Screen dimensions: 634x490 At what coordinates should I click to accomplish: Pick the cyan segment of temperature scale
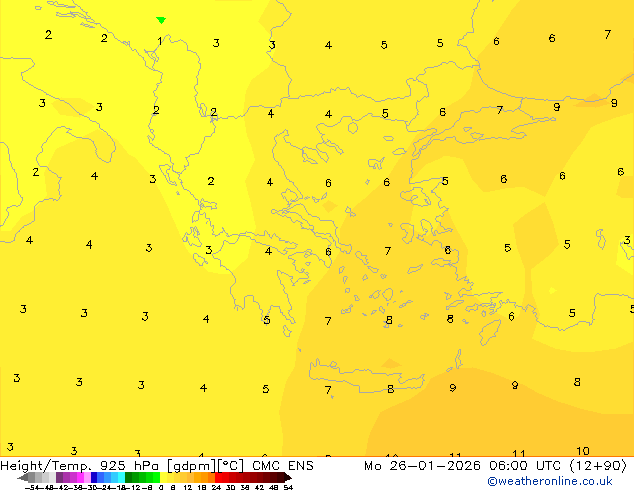121,478
